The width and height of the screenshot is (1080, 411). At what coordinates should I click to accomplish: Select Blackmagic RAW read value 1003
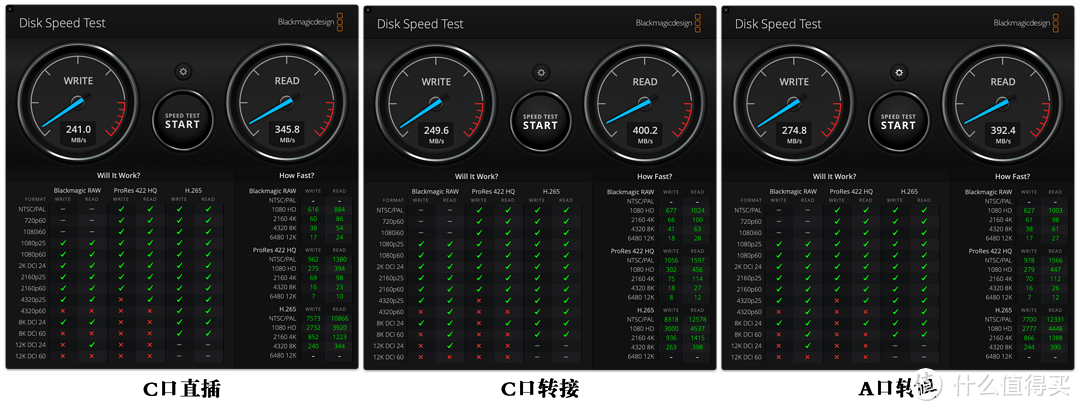click(x=1055, y=210)
